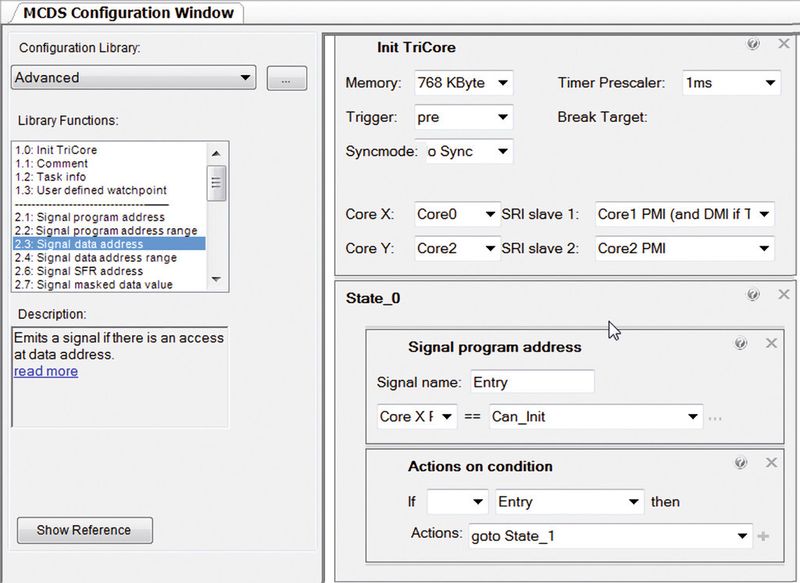
Task: Click the Init TriCore title
Action: [416, 47]
